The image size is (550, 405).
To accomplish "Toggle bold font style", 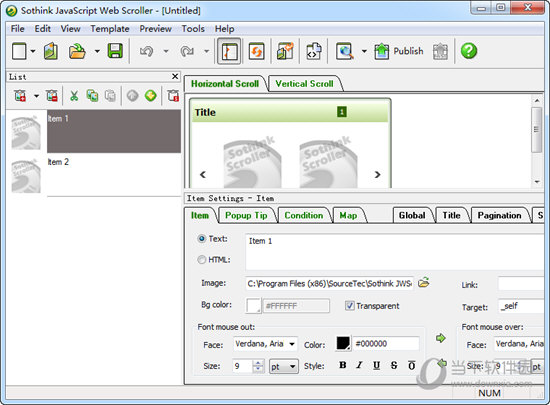I will pyautogui.click(x=343, y=365).
